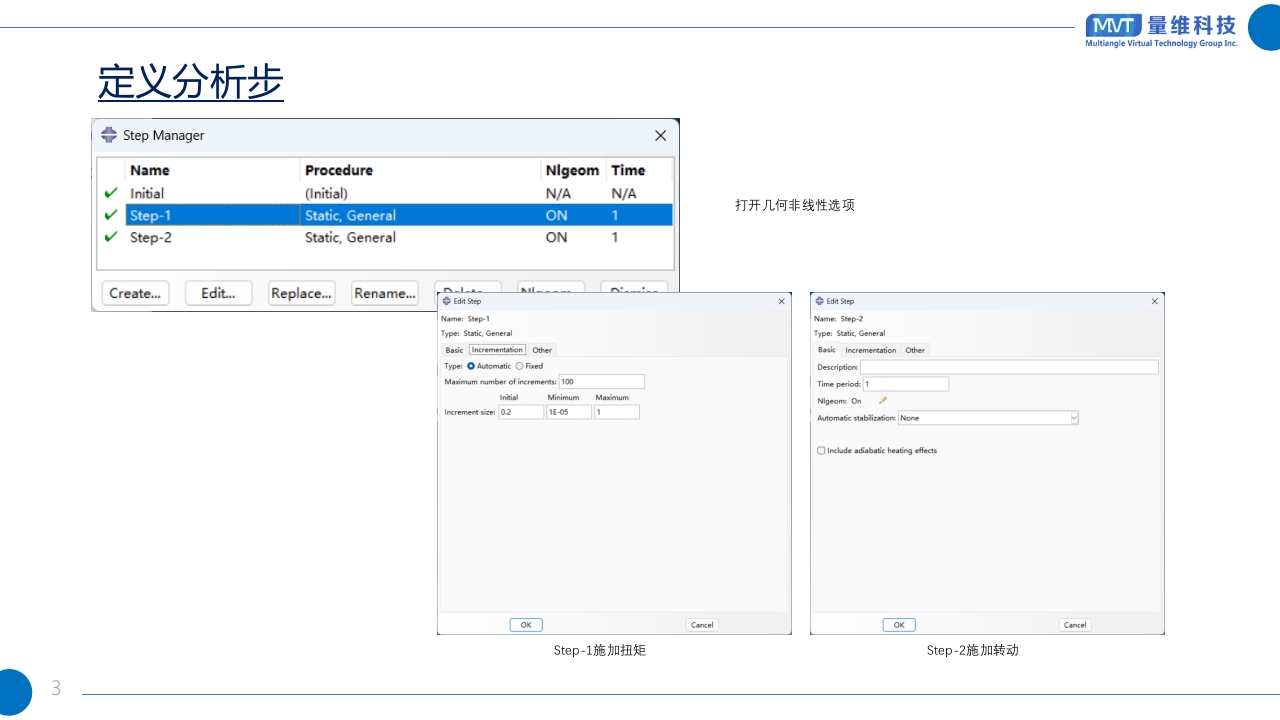Select the Automatic increment type radio button
Image resolution: width=1280 pixels, height=720 pixels.
(x=471, y=366)
